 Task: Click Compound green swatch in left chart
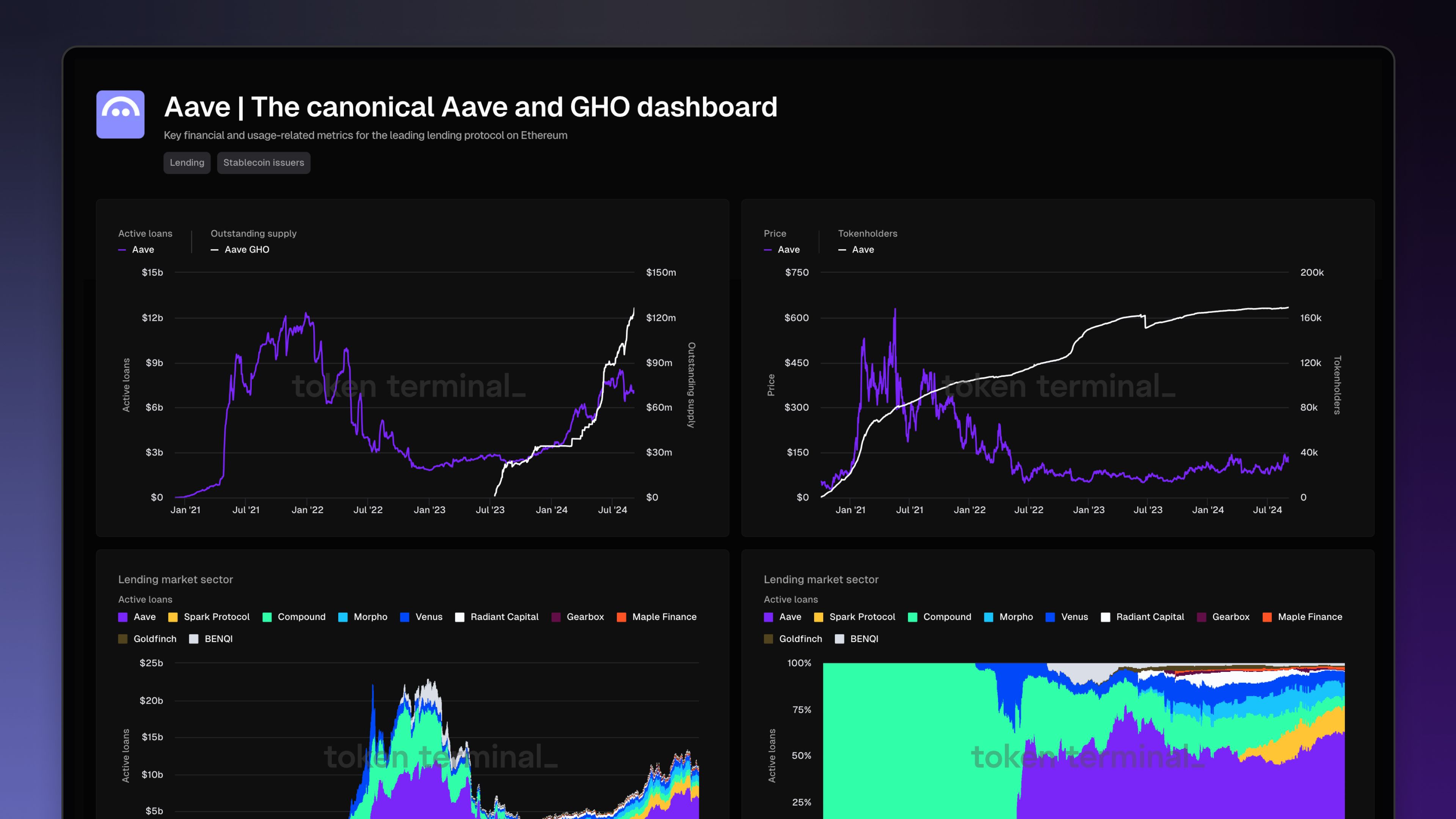267,617
